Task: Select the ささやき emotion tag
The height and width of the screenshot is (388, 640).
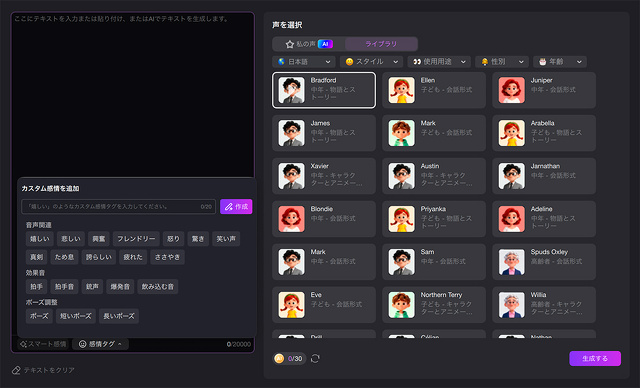Action: (x=167, y=257)
